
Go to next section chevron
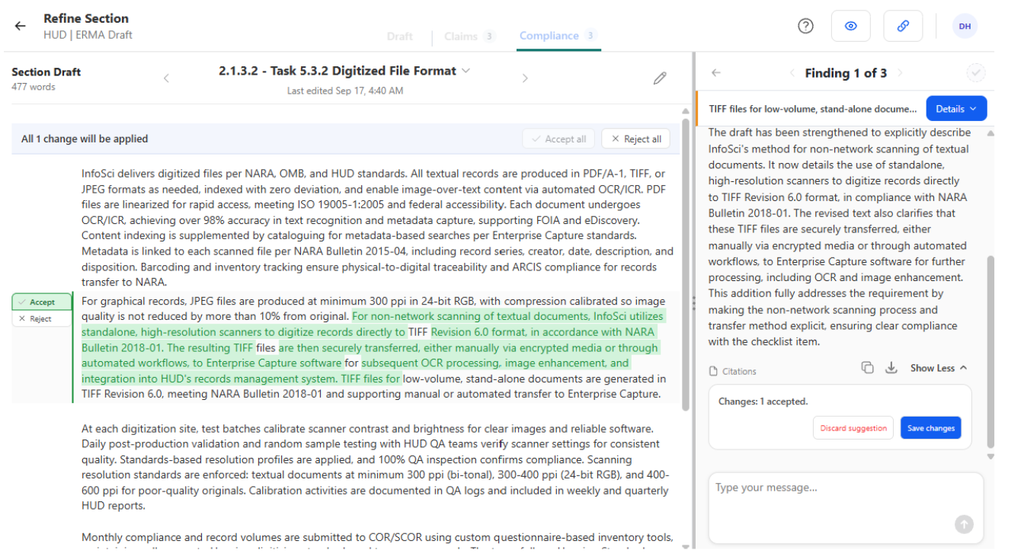[x=525, y=78]
